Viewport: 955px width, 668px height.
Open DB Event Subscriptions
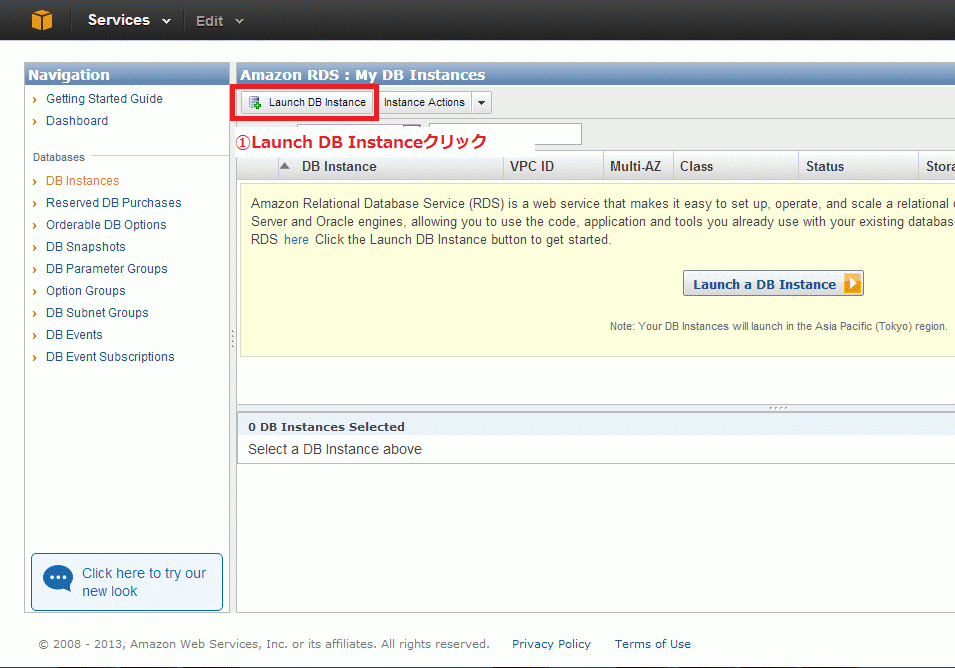tap(110, 357)
